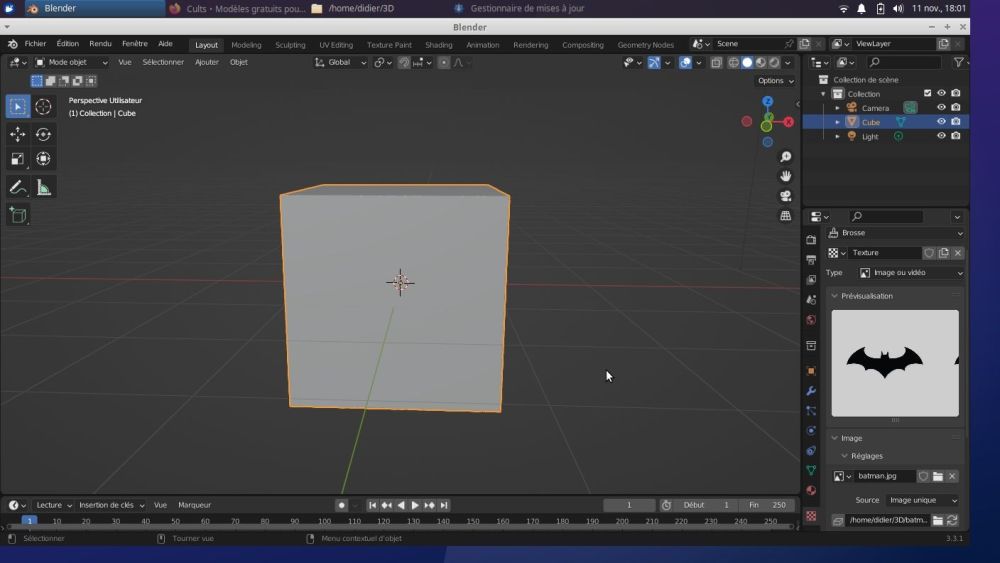Image resolution: width=1000 pixels, height=563 pixels.
Task: Uncheck the Collection exclude checkbox
Action: [927, 94]
